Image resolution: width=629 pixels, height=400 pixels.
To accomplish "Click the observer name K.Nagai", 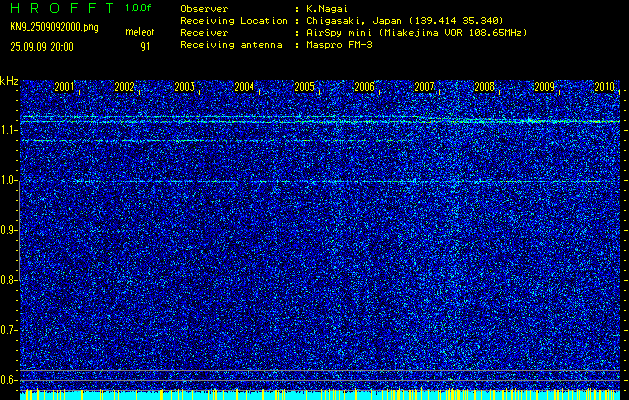I will point(327,9).
